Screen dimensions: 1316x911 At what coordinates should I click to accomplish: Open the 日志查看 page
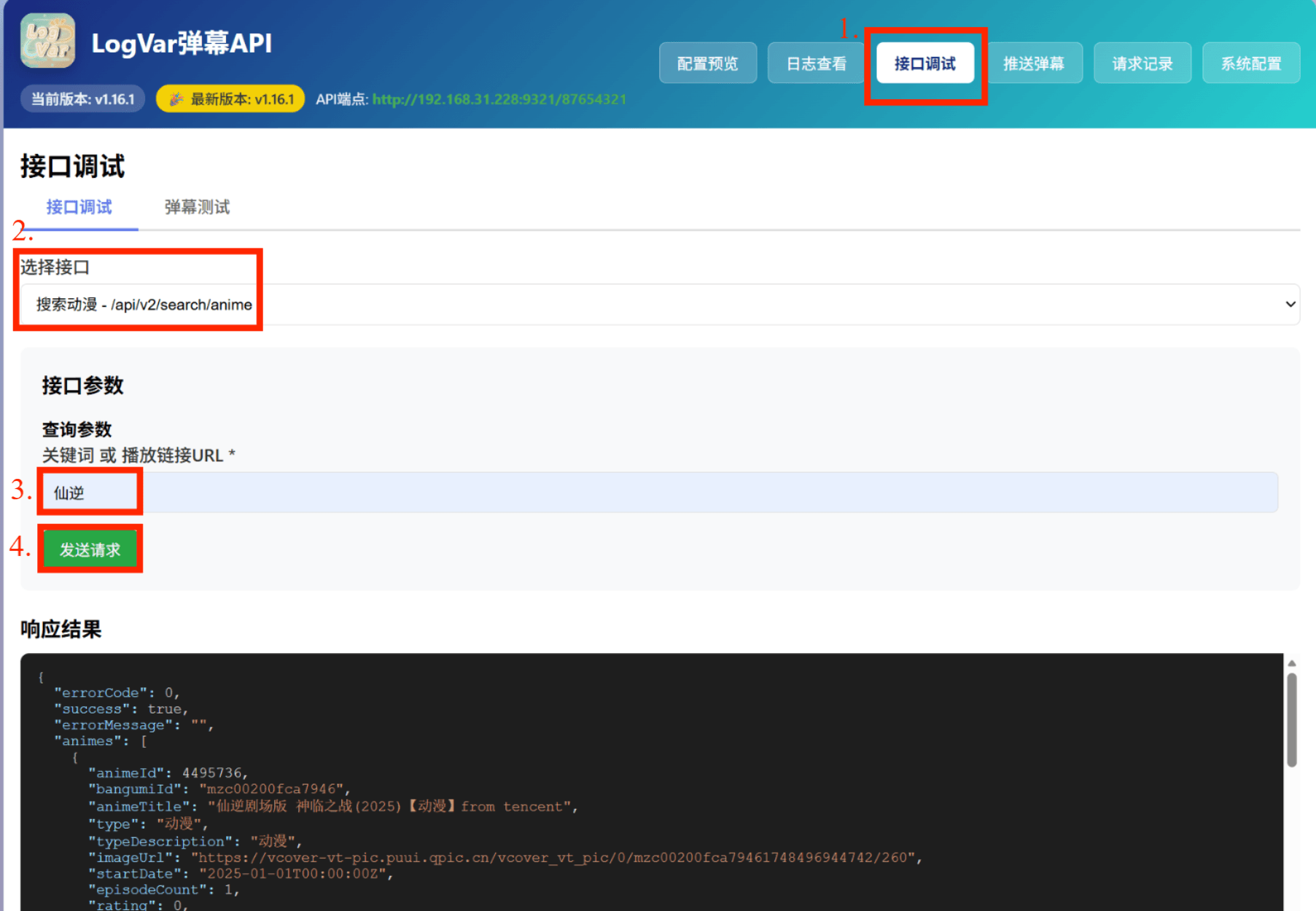815,63
